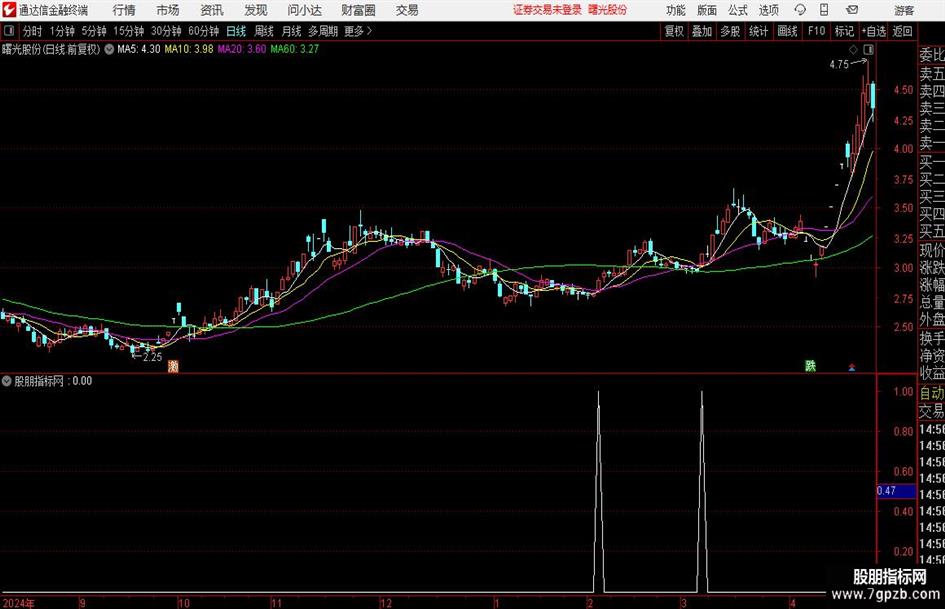Open the headset customer service icon

(800, 10)
